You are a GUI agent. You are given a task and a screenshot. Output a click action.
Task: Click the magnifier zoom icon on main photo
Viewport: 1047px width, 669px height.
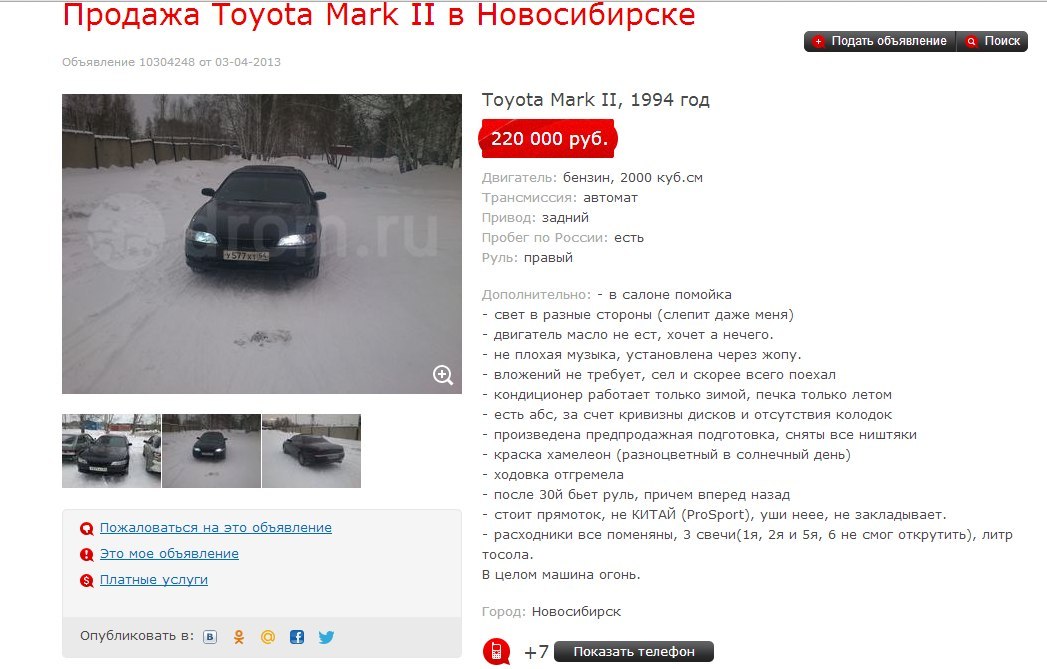443,375
